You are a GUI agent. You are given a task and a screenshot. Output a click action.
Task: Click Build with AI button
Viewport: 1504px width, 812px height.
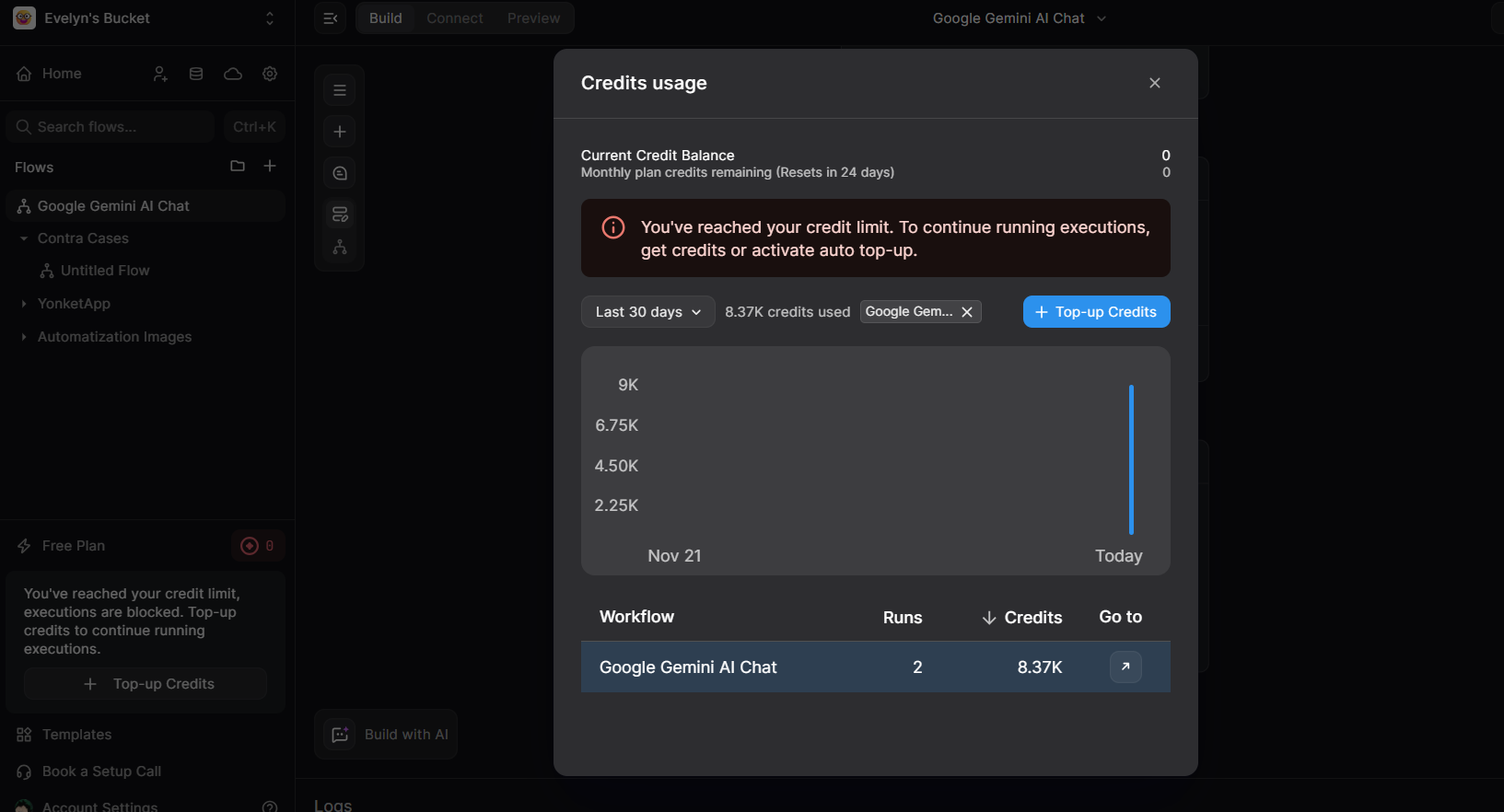pos(386,735)
